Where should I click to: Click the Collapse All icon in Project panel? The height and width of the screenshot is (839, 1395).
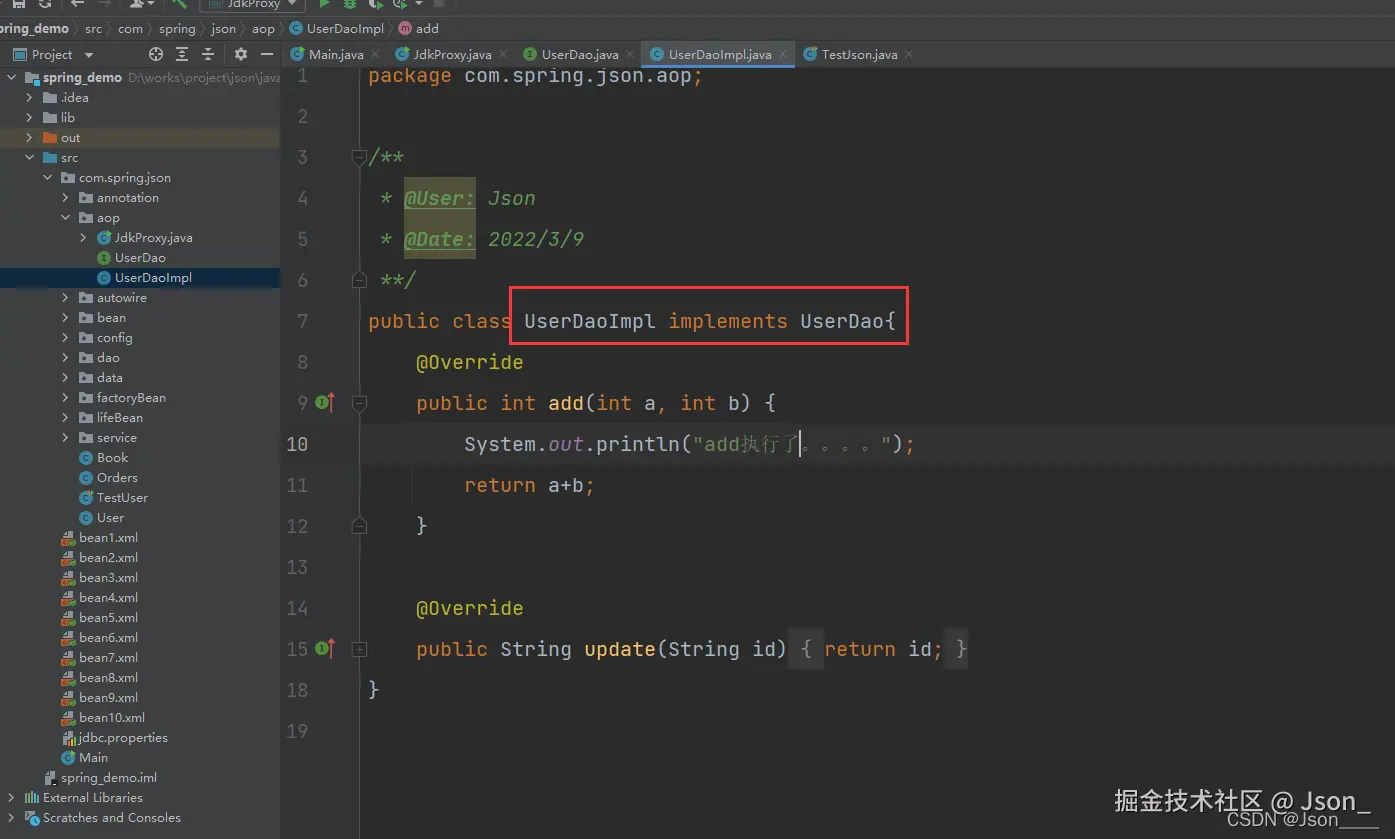click(208, 54)
